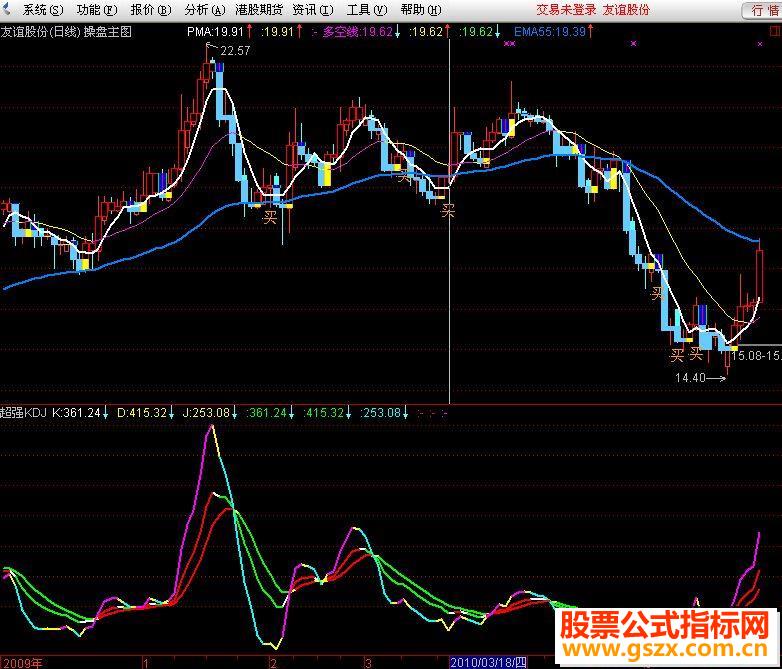Click the EMA55:19.39 indicator value
The image size is (782, 669).
point(550,32)
